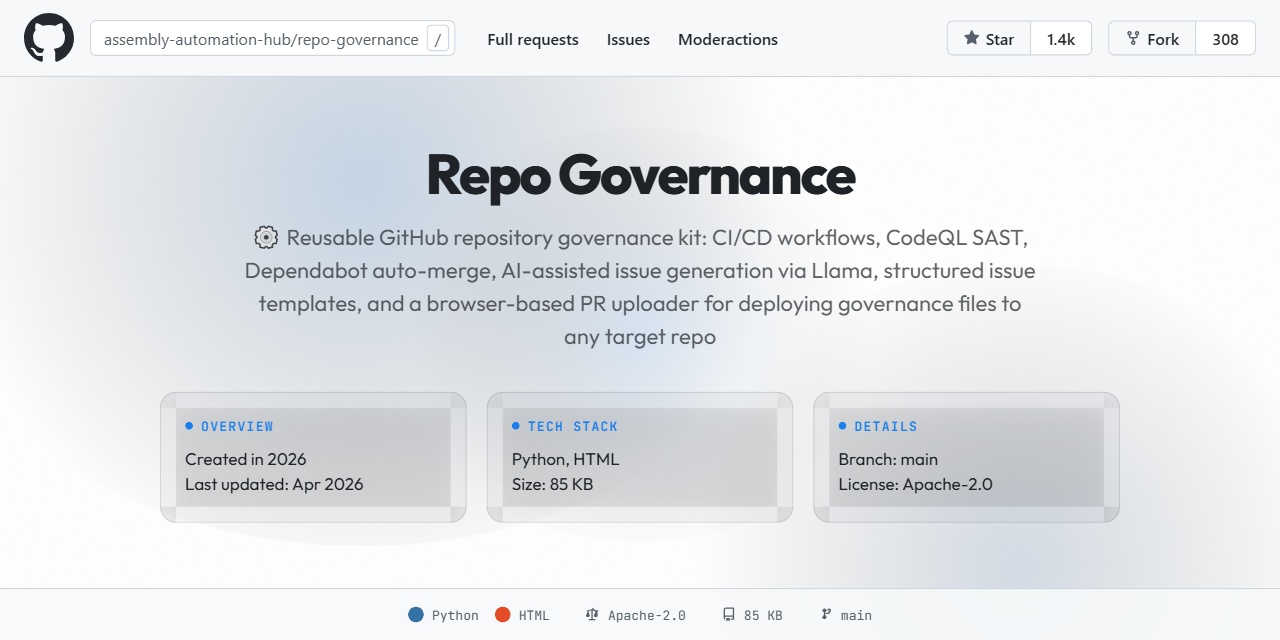Click the GitHub logo in the header
The image size is (1280, 640).
(x=48, y=38)
